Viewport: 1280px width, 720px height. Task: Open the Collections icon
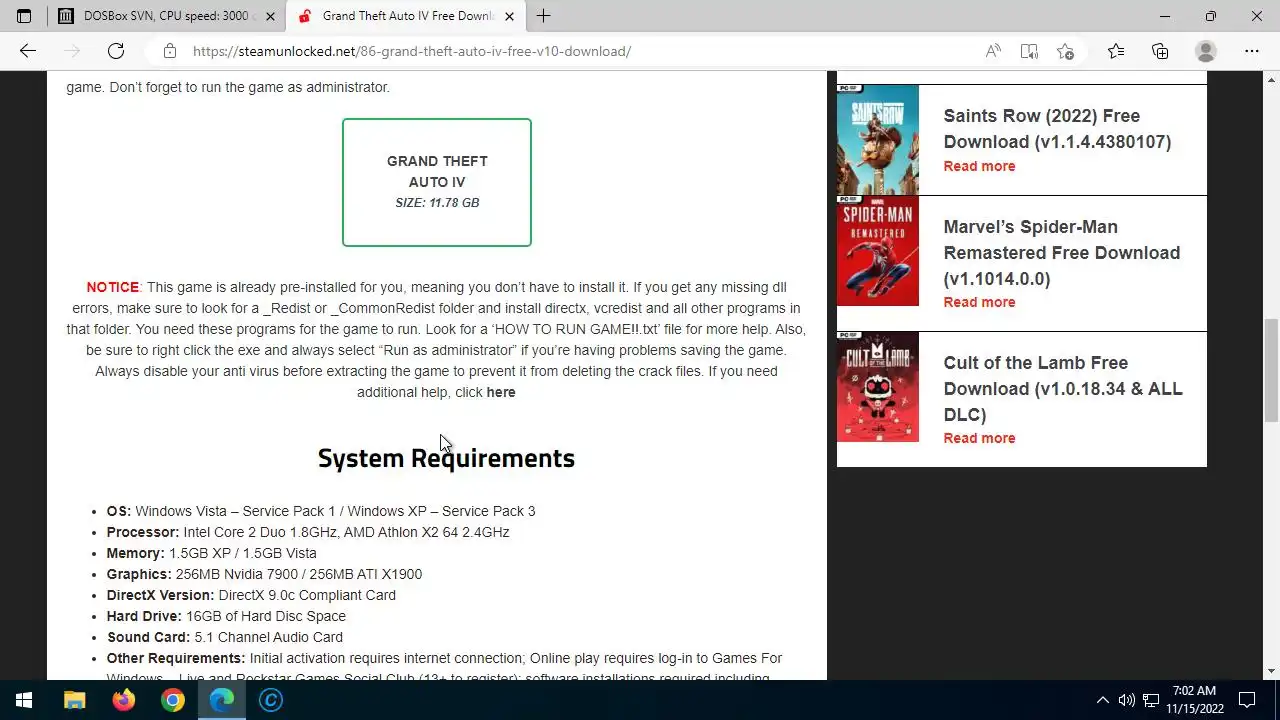click(x=1160, y=51)
